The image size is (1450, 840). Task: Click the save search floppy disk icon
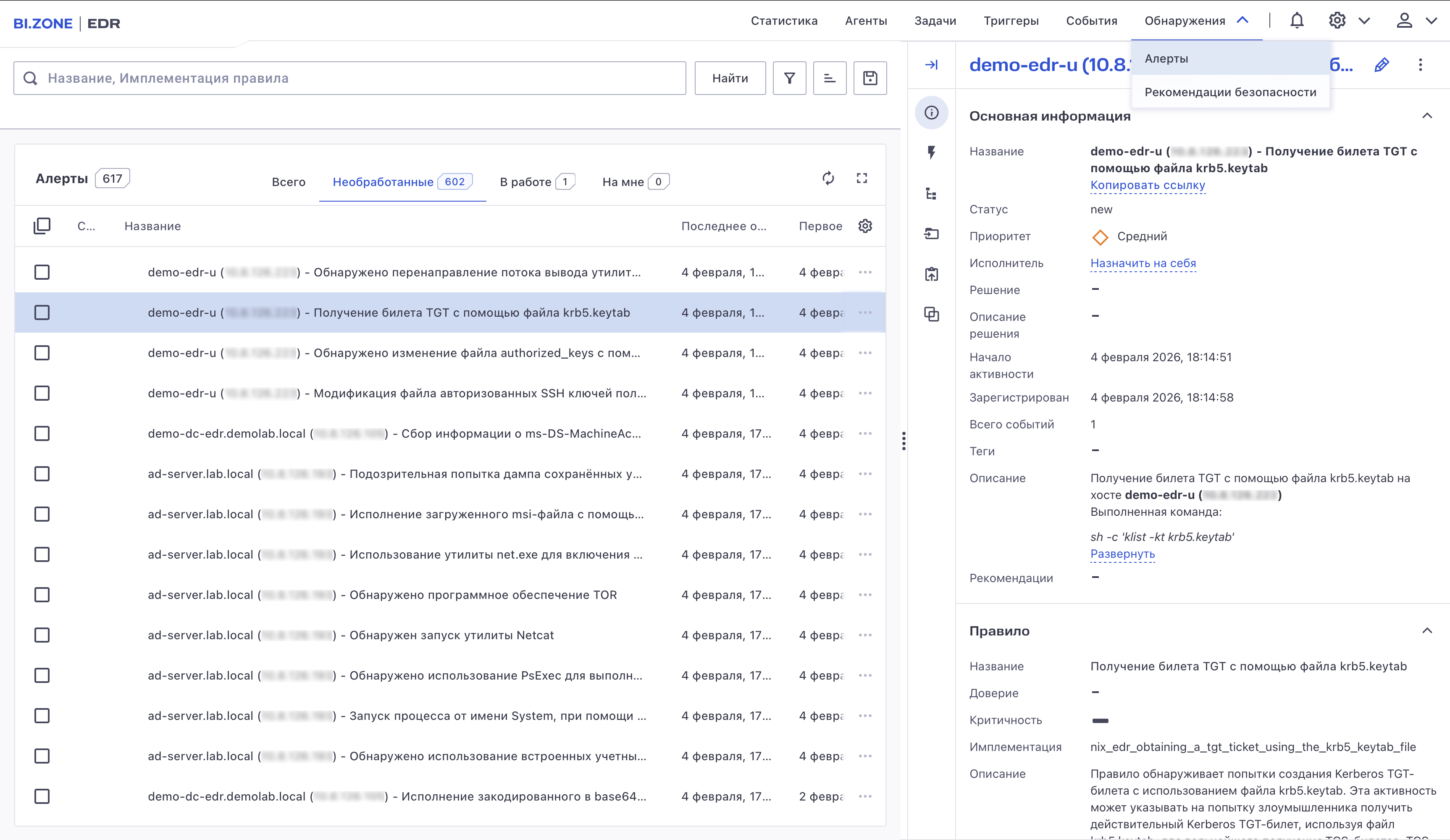870,78
